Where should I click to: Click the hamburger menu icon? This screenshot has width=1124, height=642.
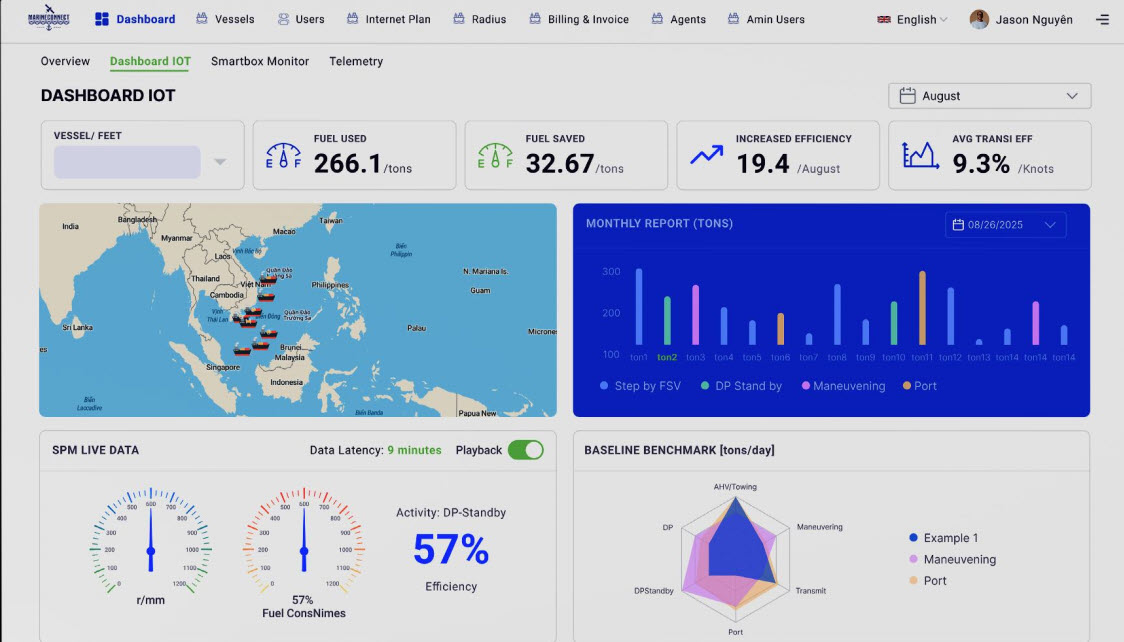tap(1102, 20)
